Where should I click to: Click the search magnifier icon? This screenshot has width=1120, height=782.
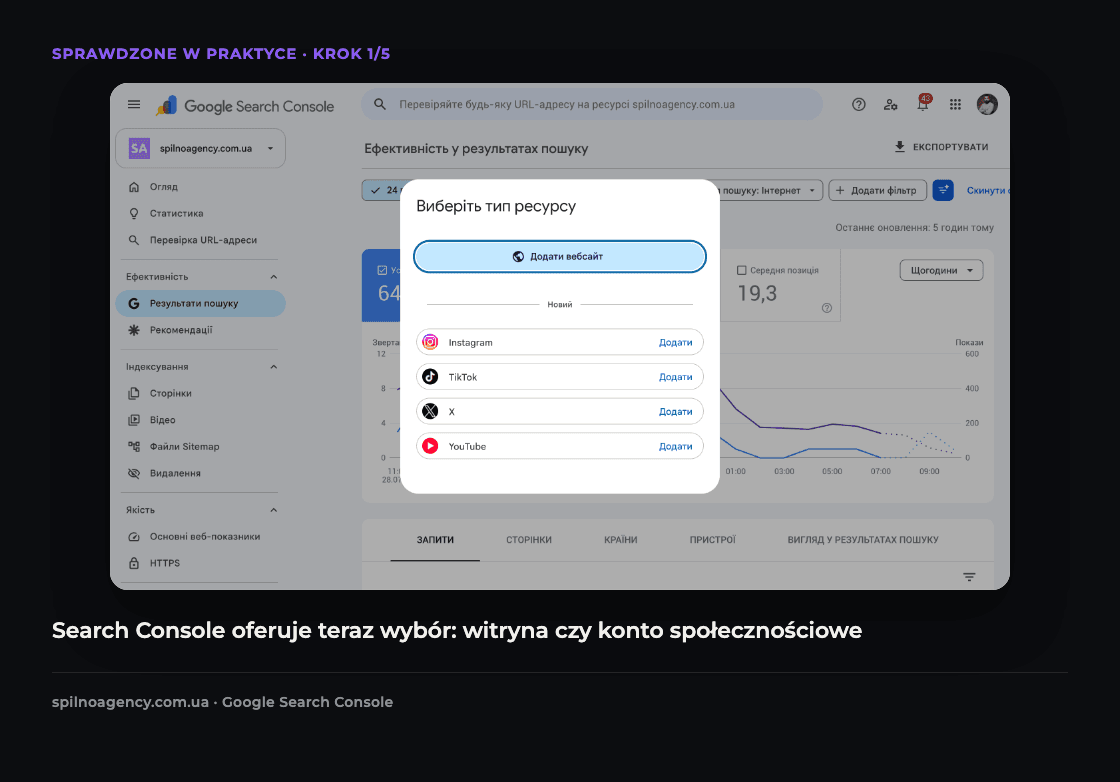(380, 104)
